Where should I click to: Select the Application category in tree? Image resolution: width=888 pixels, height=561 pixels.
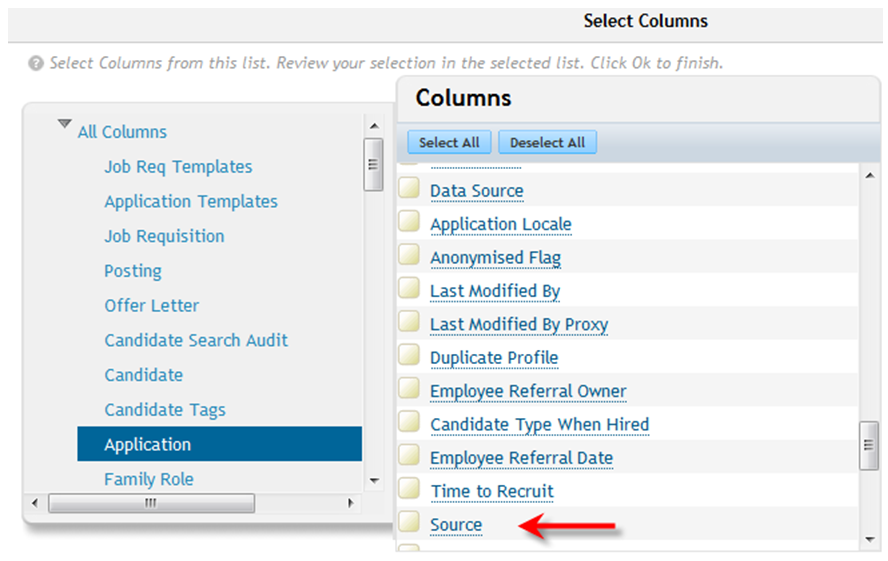tap(220, 444)
